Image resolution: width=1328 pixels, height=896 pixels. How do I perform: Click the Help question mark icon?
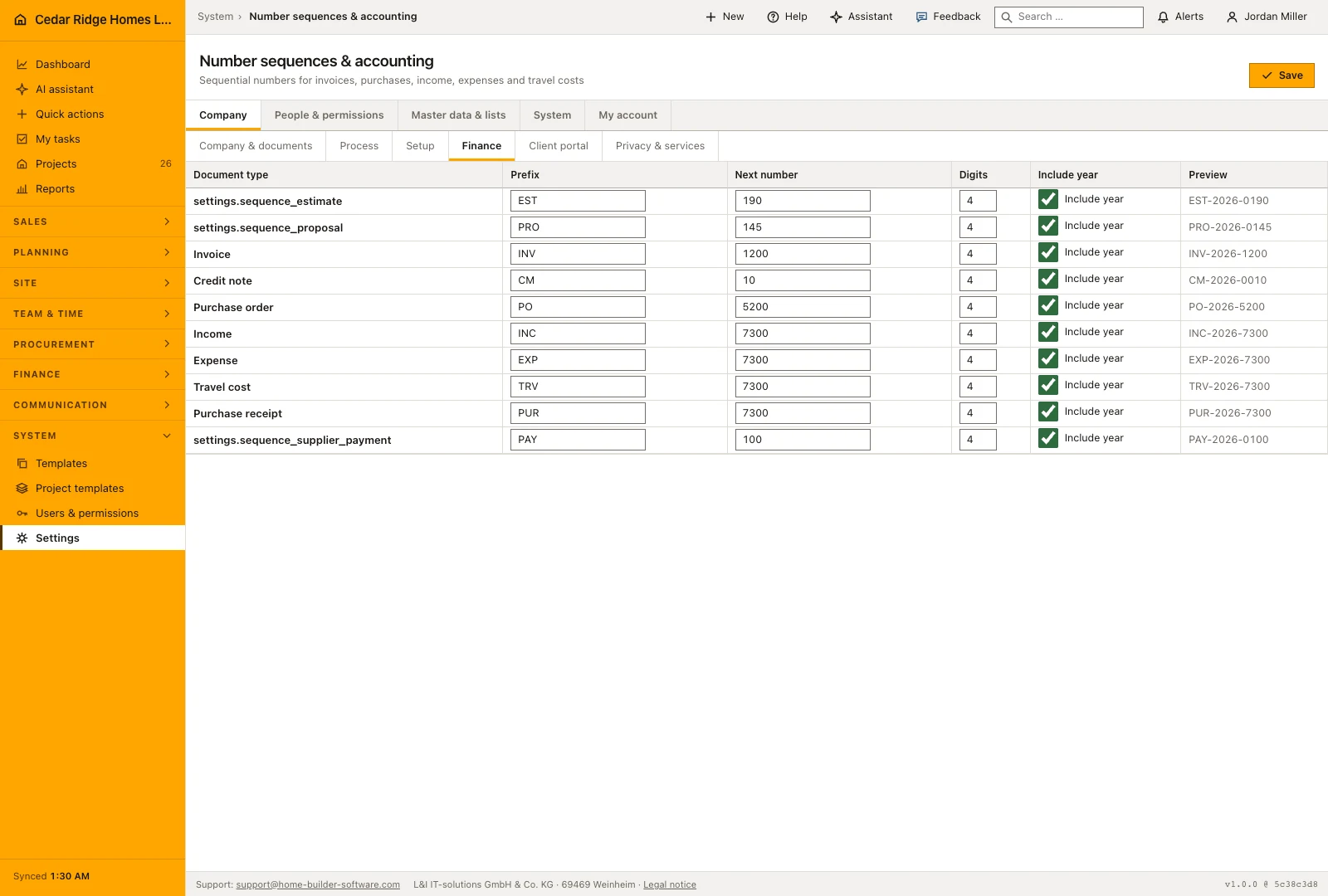point(773,17)
